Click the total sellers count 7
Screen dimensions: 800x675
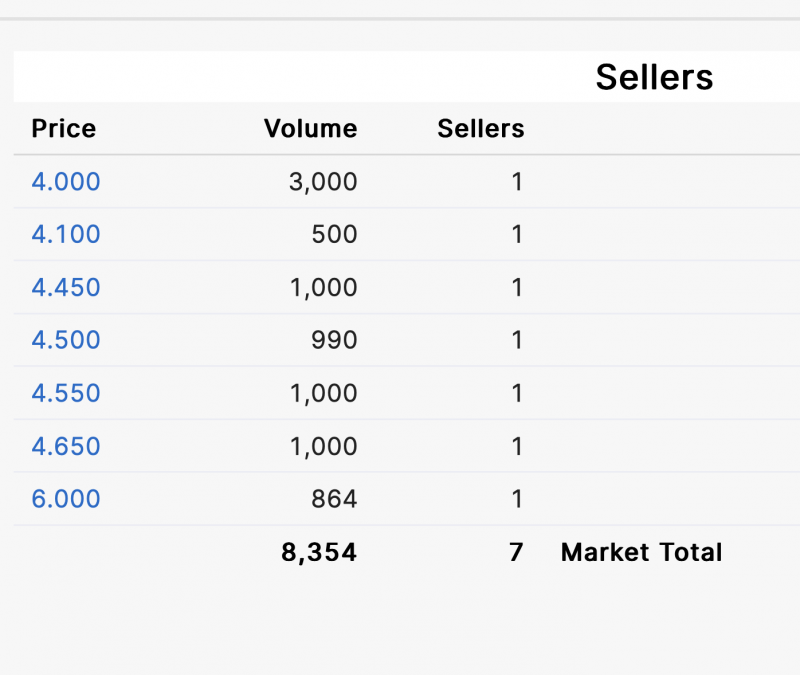(516, 552)
